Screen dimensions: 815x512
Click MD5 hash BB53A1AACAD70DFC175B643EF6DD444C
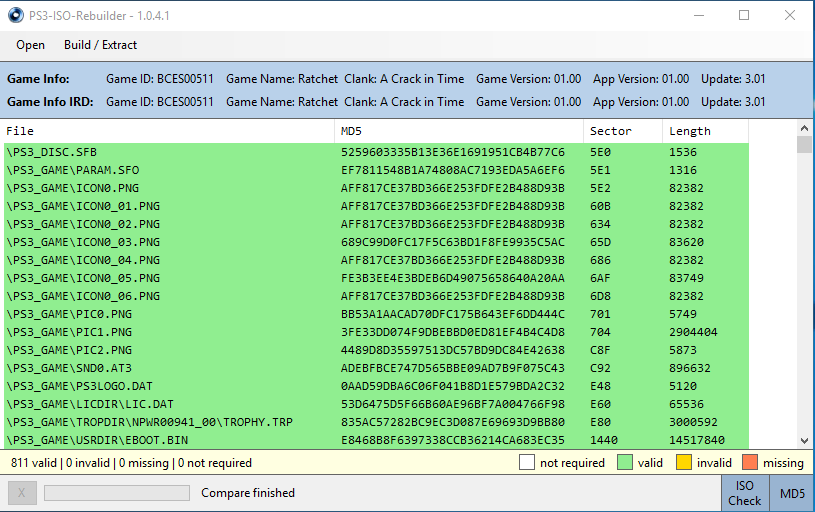(x=453, y=314)
